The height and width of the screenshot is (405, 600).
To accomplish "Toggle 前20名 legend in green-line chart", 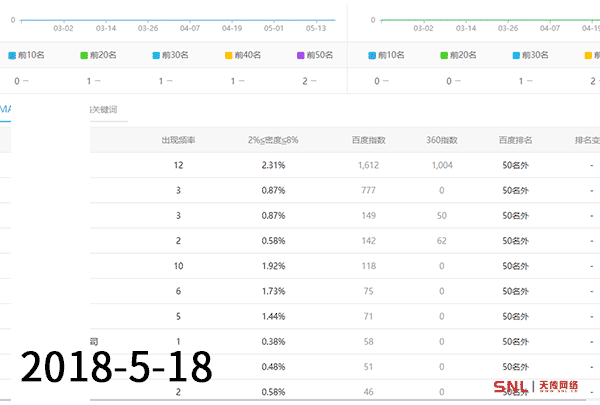I will [x=458, y=55].
